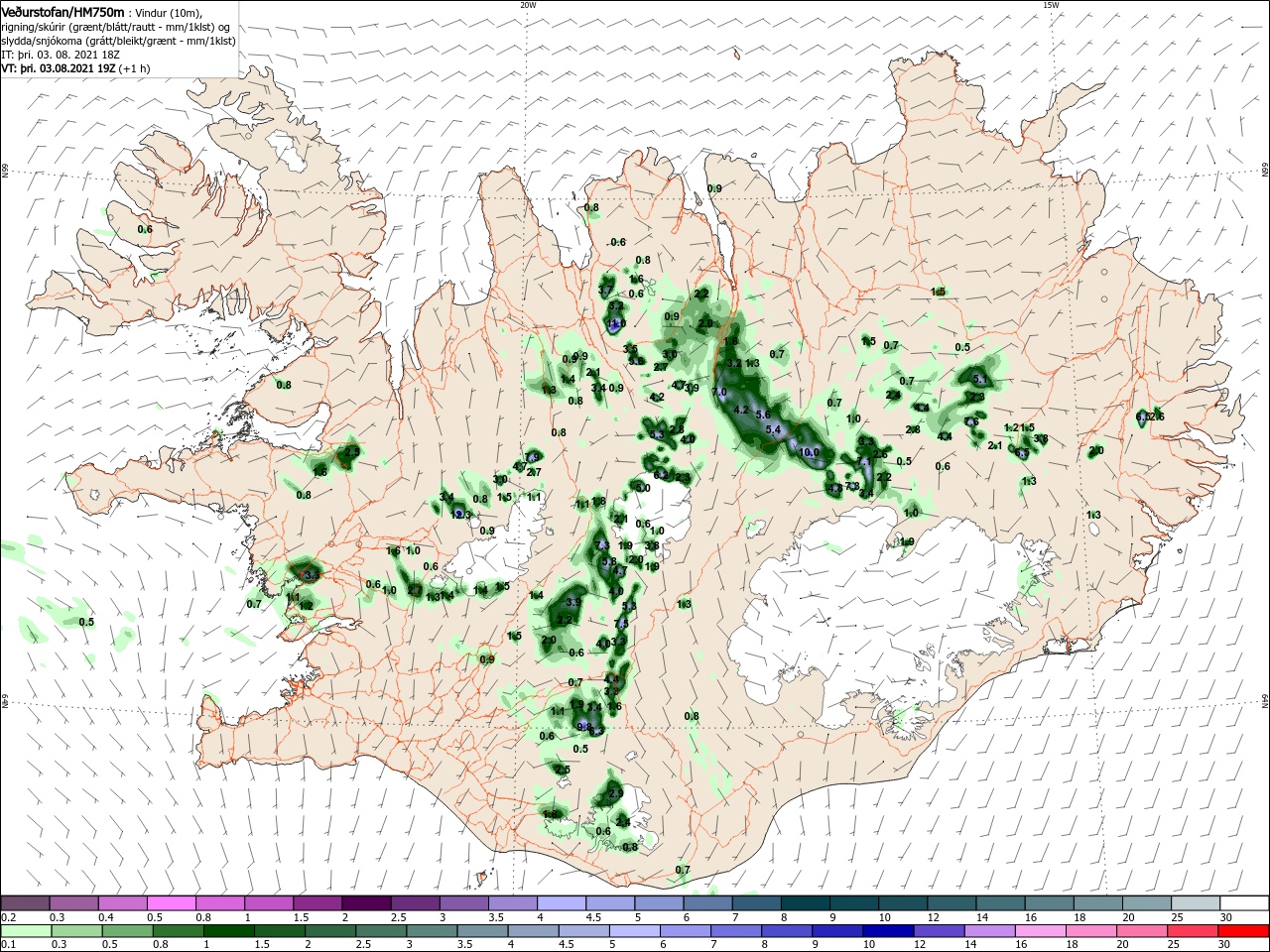Screen dimensions: 1270x952
Task: Click the top-row pale grey swatch between 25 and 30
Action: pyautogui.click(x=1195, y=902)
